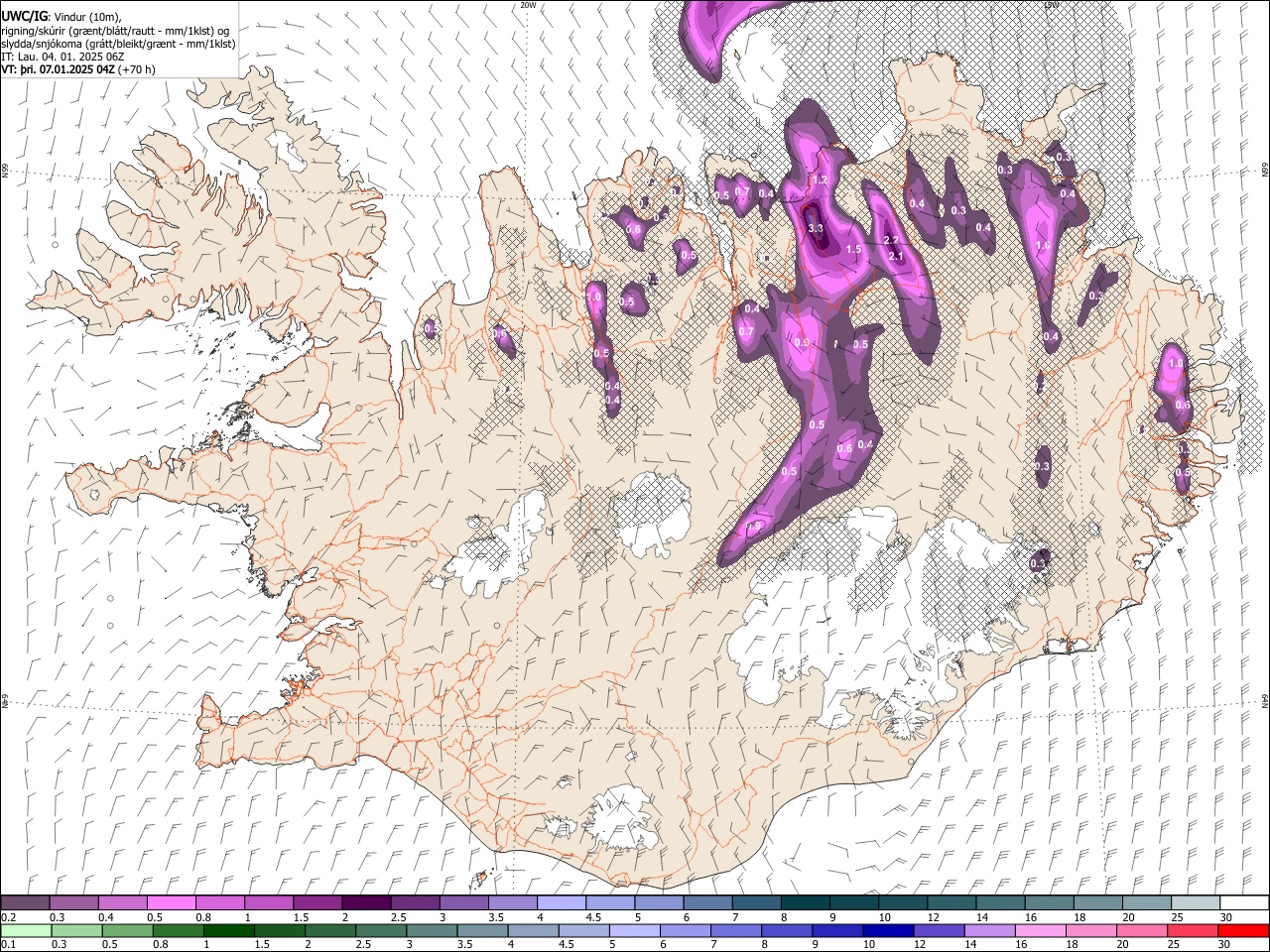Click the (+70 h) forecast offset text

pos(136,69)
